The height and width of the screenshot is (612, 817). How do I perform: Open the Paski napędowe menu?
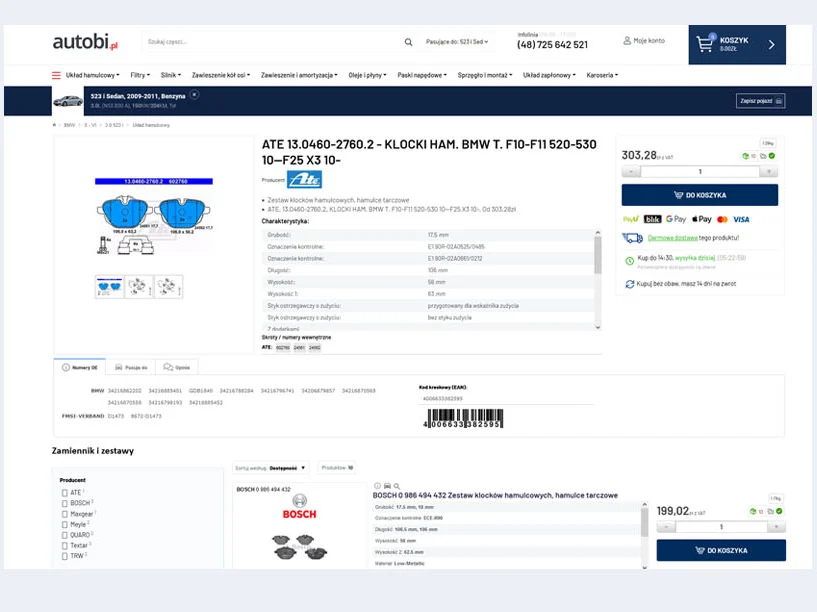point(422,75)
